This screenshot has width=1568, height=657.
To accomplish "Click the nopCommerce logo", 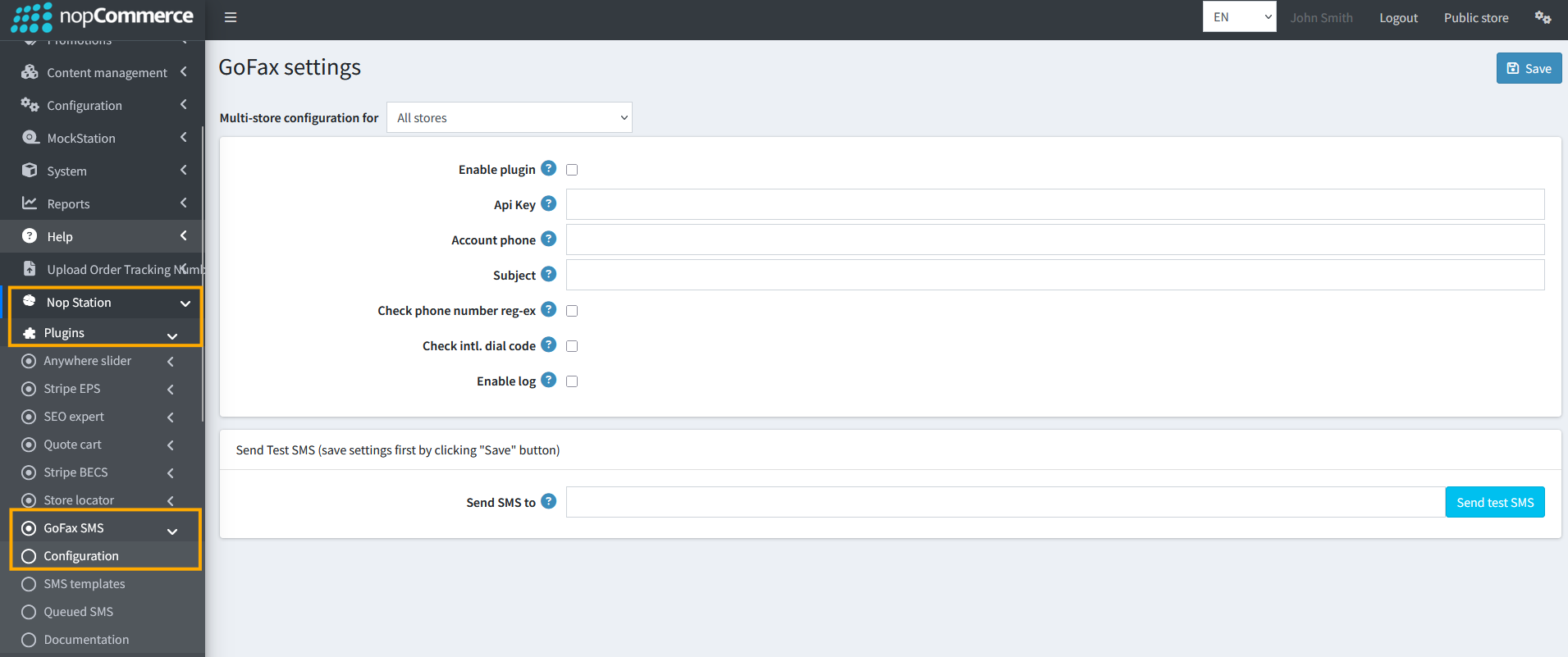I will tap(103, 17).
